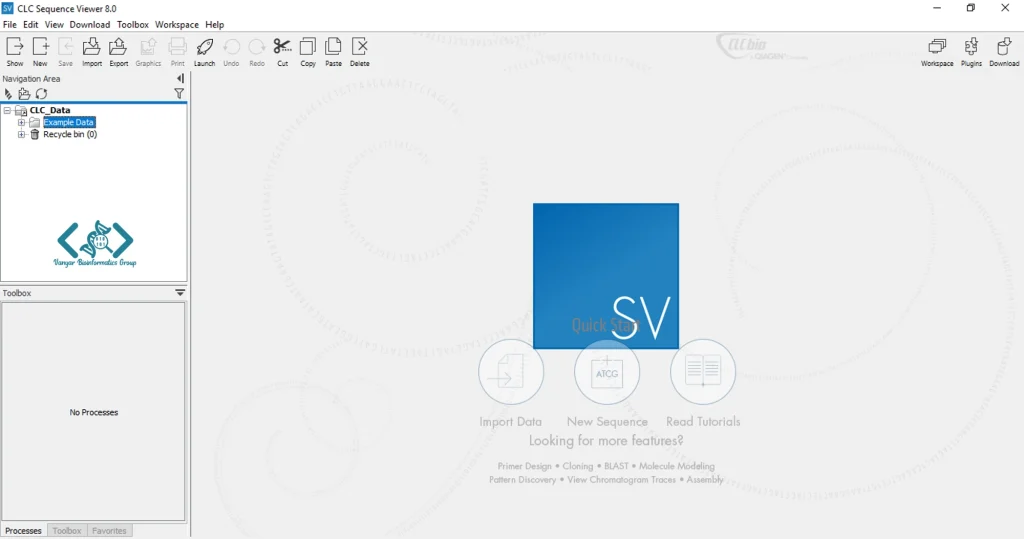Click the filter funnel icon in Navigation Area

tap(179, 94)
